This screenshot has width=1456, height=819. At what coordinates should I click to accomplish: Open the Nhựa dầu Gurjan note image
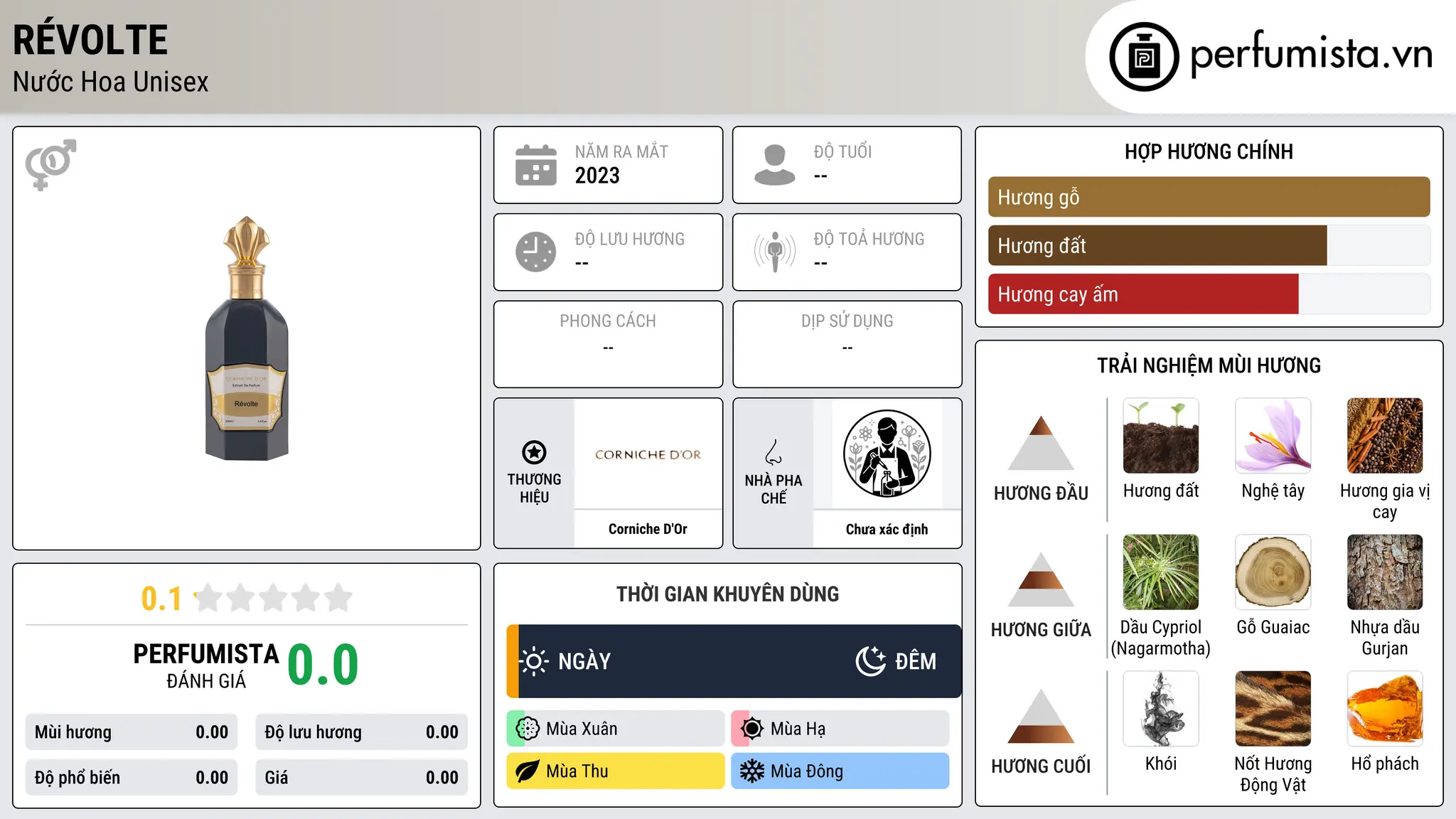(x=1385, y=572)
